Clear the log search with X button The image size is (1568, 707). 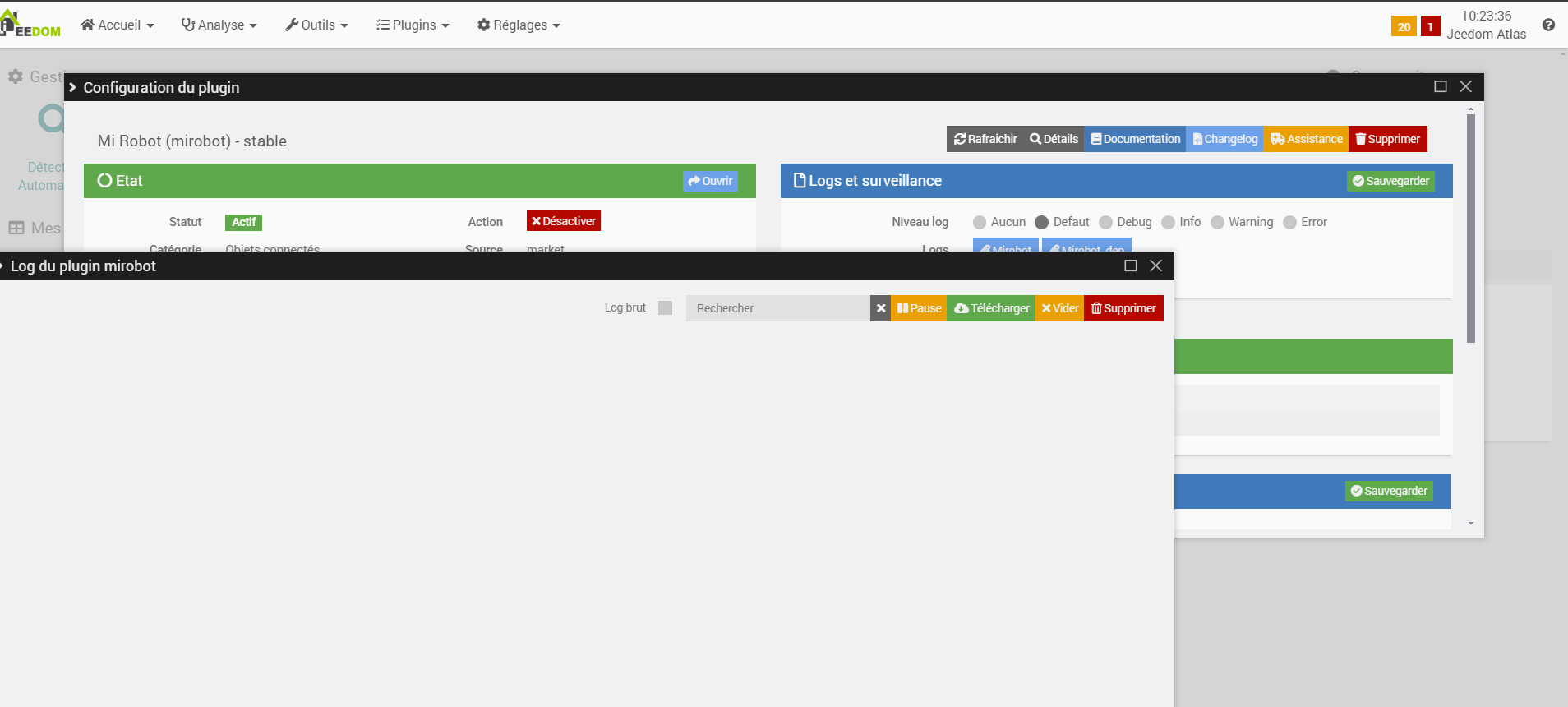[x=880, y=308]
